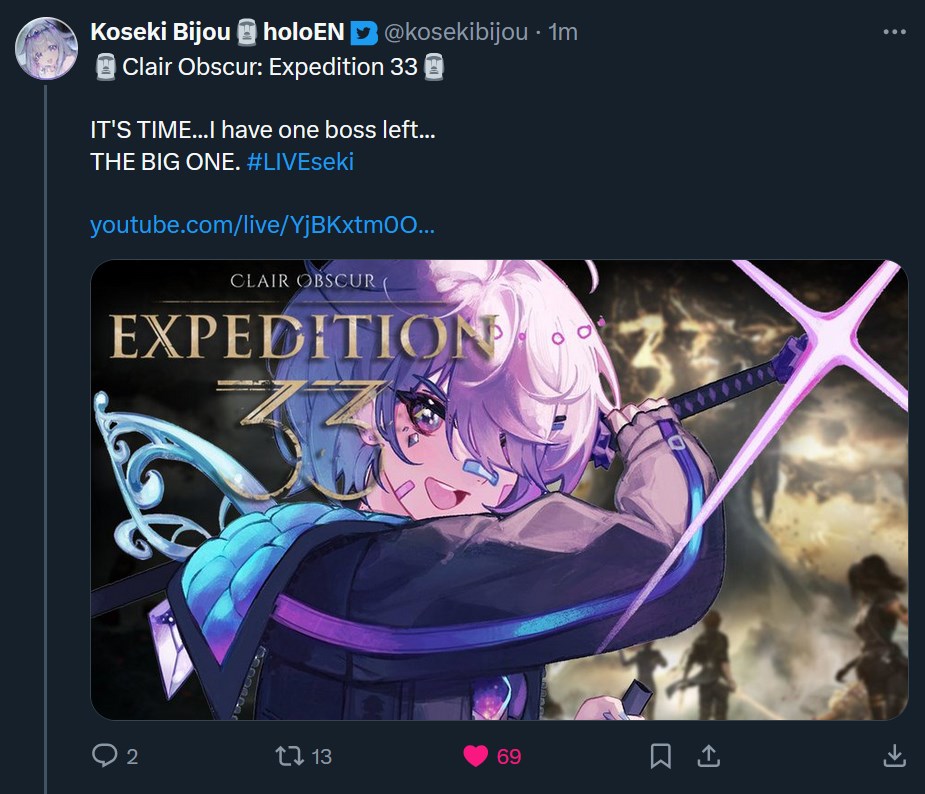Viewport: 925px width, 794px height.
Task: Open the tweet via the 1m timestamp
Action: 563,32
